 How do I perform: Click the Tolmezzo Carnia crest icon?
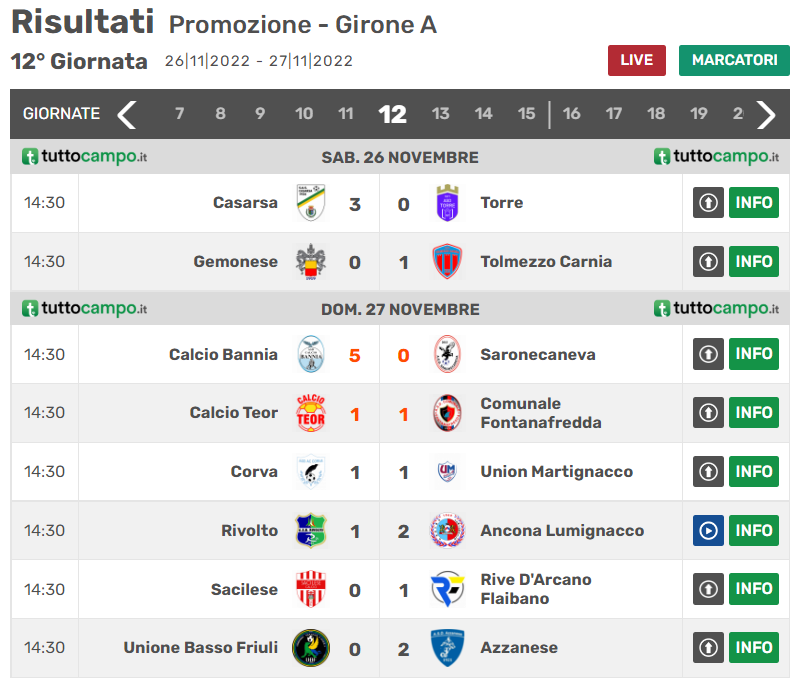[x=447, y=262]
